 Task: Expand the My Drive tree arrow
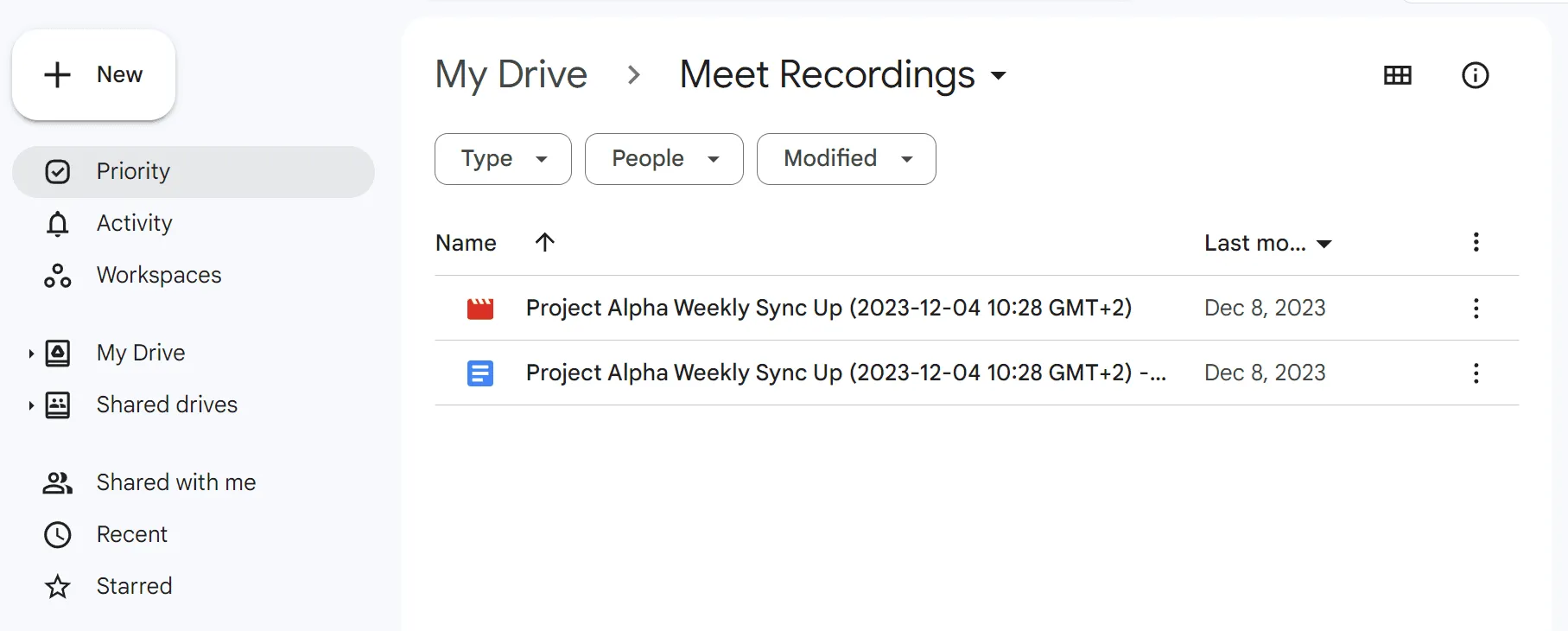tap(31, 354)
